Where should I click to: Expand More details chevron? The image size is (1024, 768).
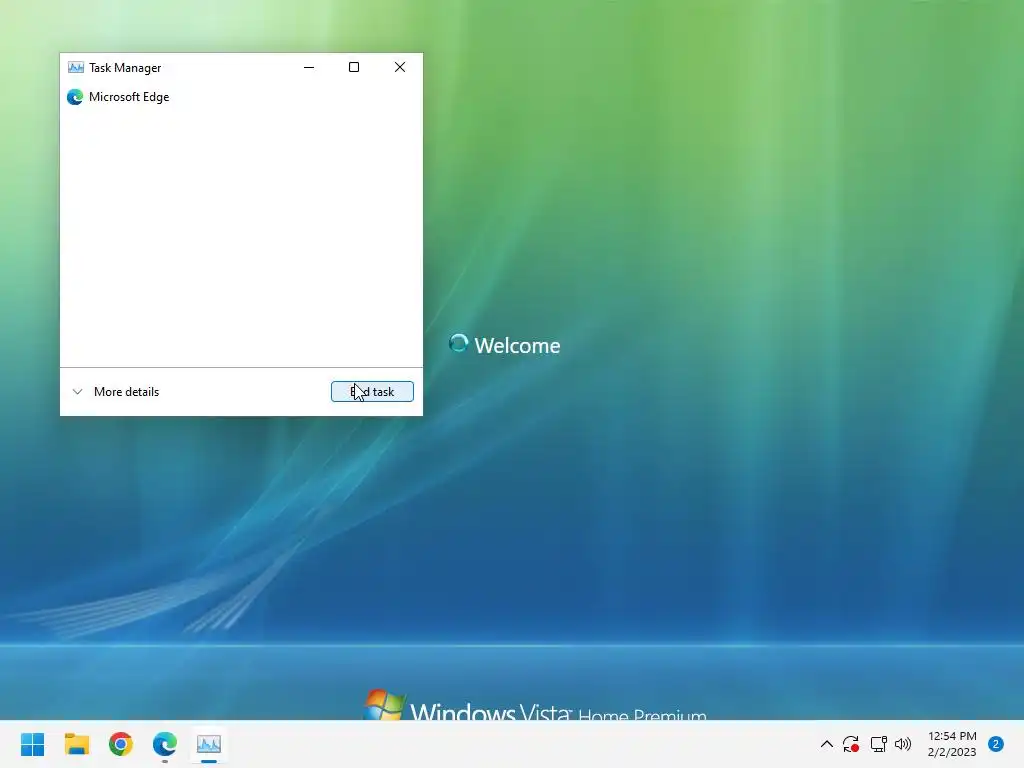78,392
